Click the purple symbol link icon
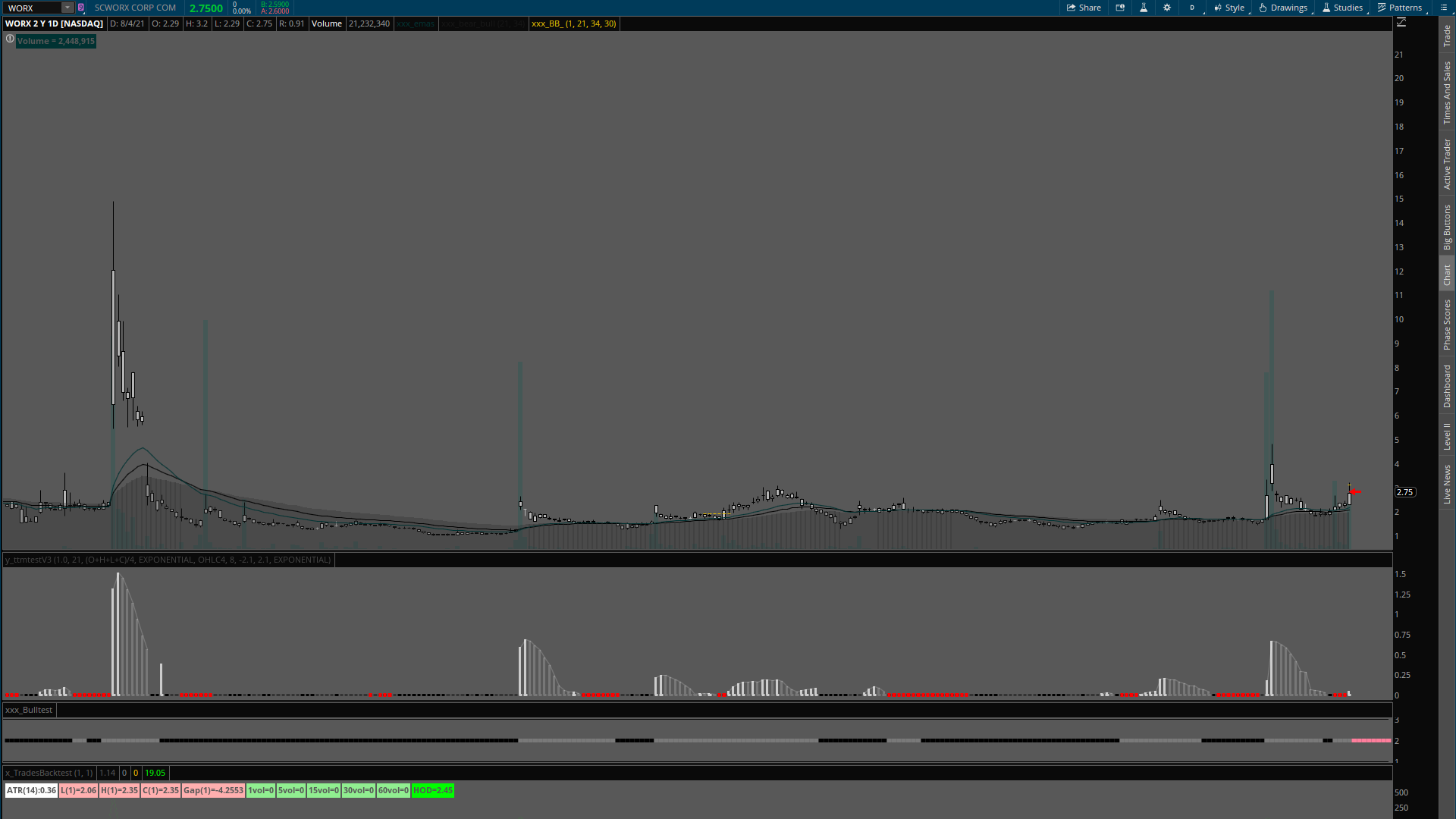 point(81,8)
